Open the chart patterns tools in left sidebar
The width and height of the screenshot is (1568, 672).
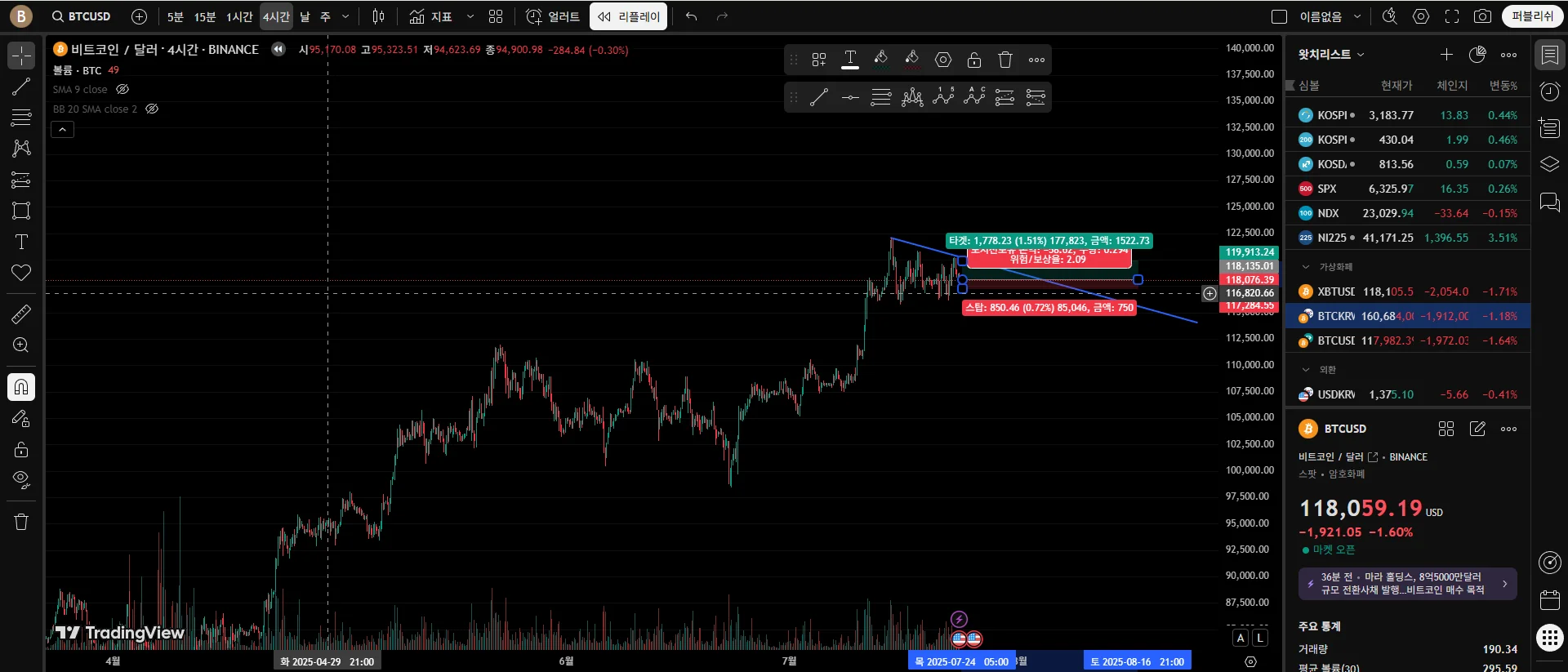coord(21,148)
